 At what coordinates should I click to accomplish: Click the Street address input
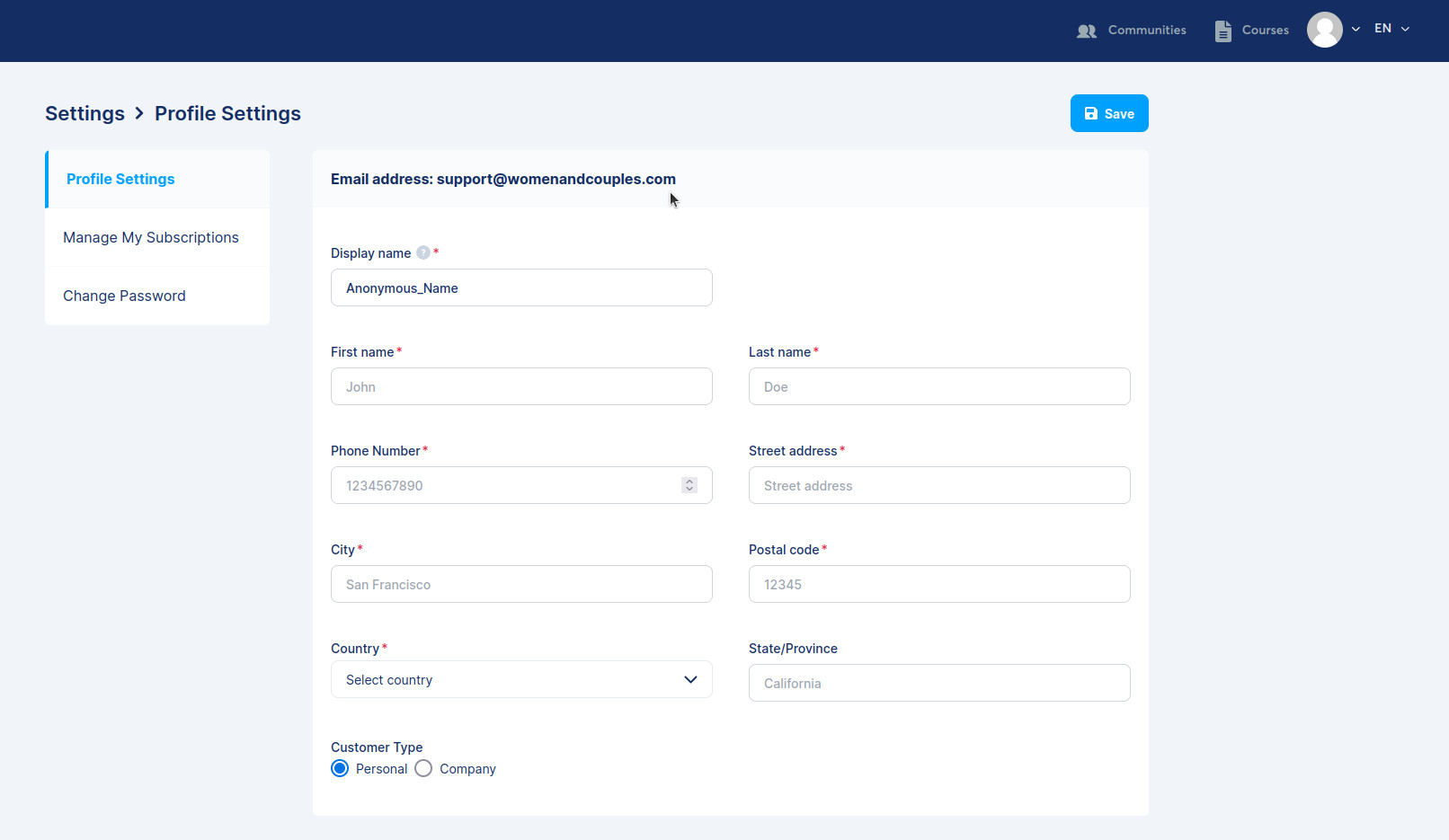[939, 485]
